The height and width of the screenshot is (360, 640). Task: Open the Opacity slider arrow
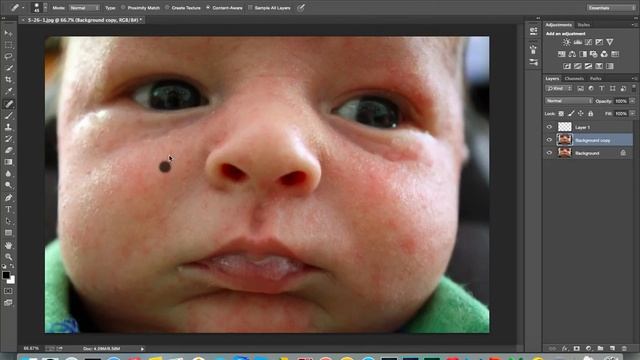pyautogui.click(x=632, y=100)
